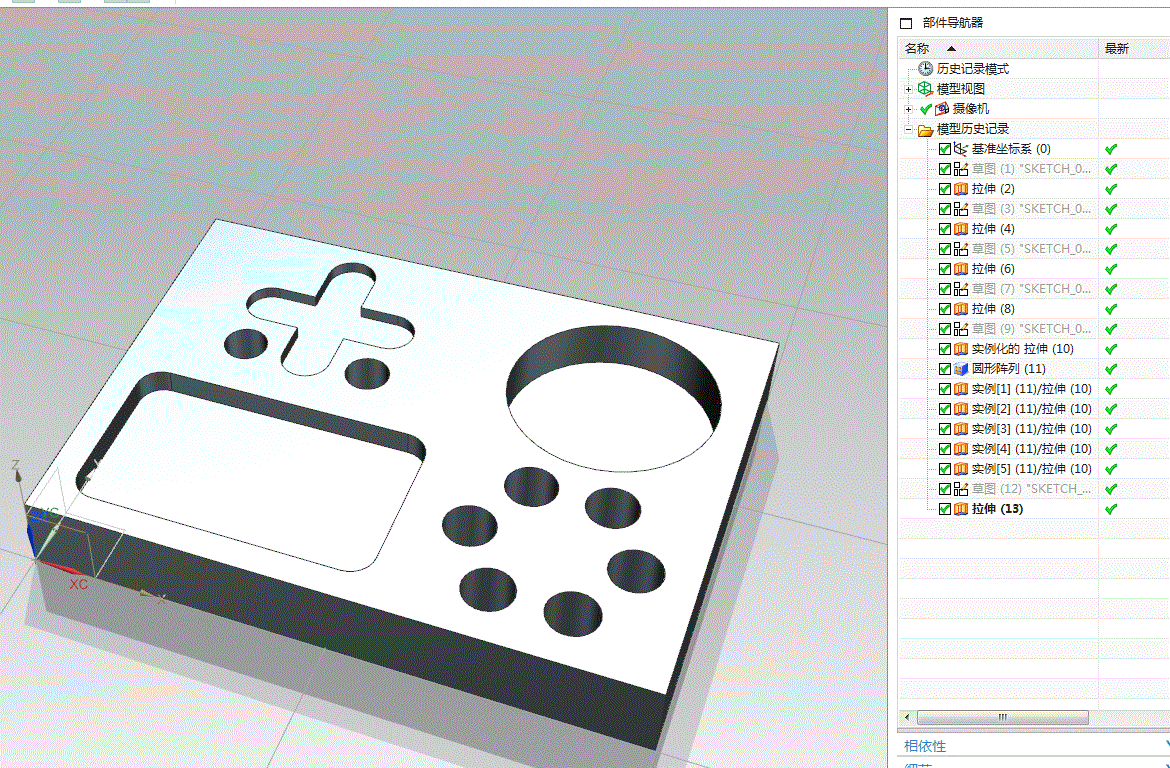Click the sketch icon of 草图 (1)

(961, 169)
